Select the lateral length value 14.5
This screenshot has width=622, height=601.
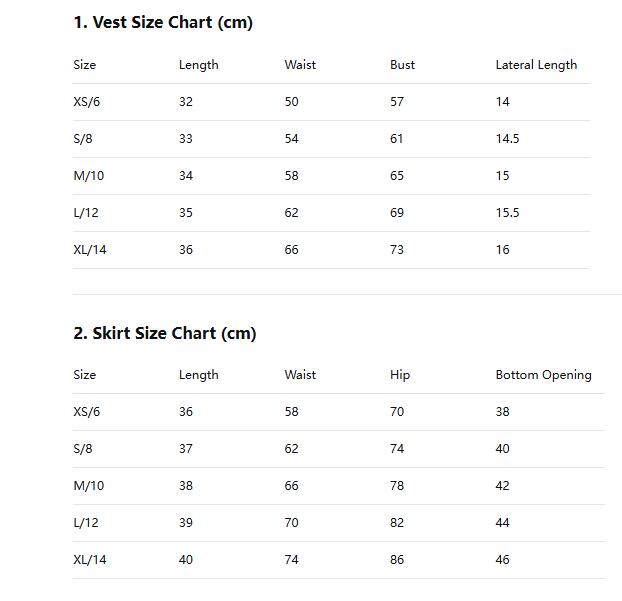pyautogui.click(x=507, y=139)
